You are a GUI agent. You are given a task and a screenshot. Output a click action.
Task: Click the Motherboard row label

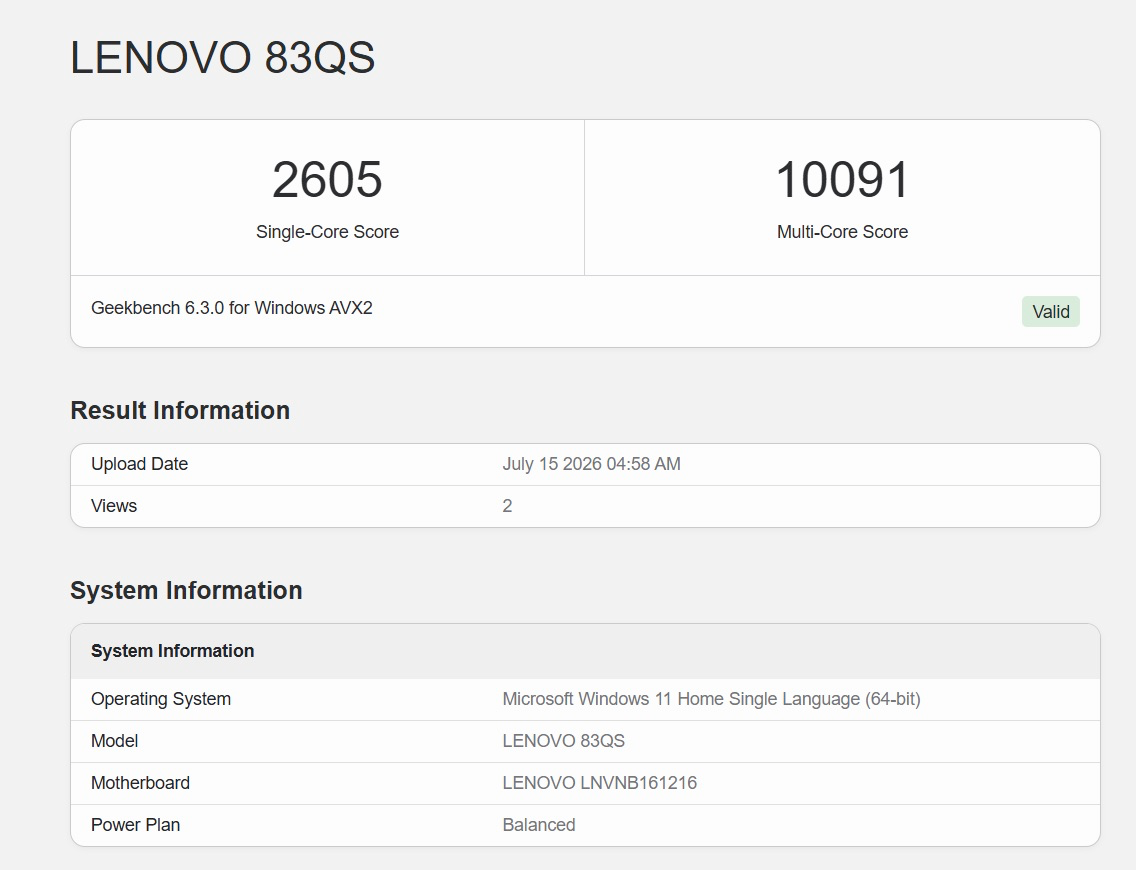(x=141, y=783)
